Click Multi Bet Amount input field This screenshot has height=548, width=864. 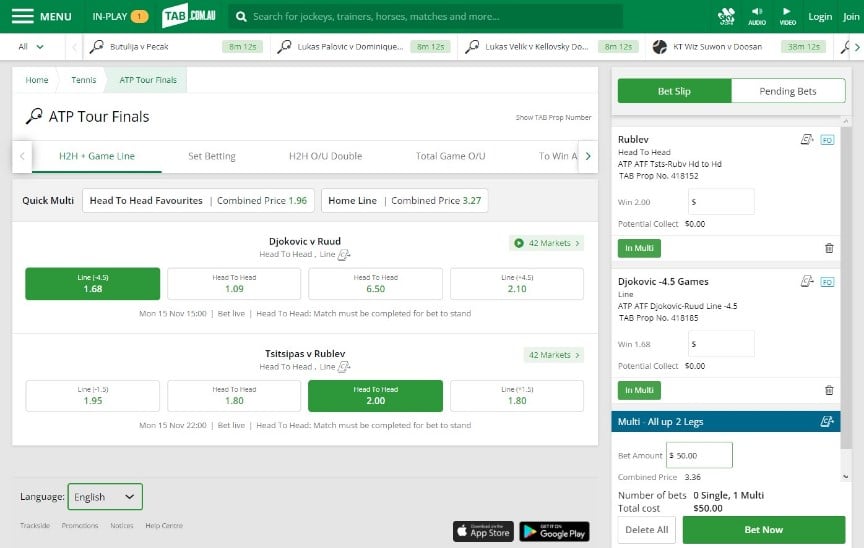(699, 455)
